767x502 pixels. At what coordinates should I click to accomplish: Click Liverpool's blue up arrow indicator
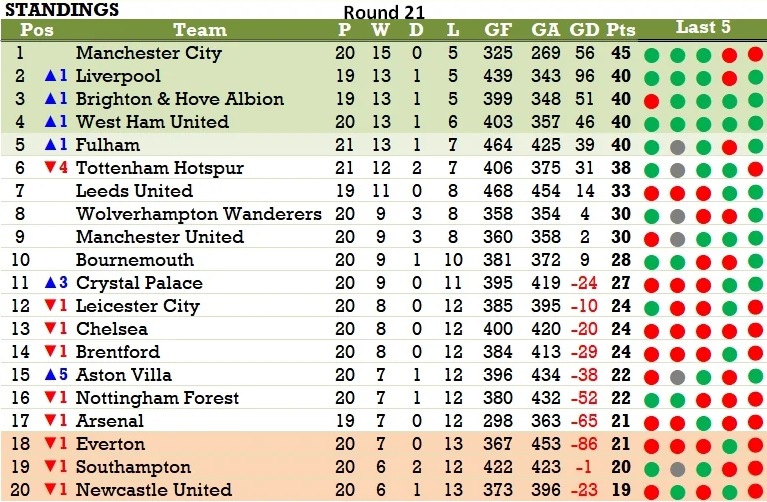point(50,76)
